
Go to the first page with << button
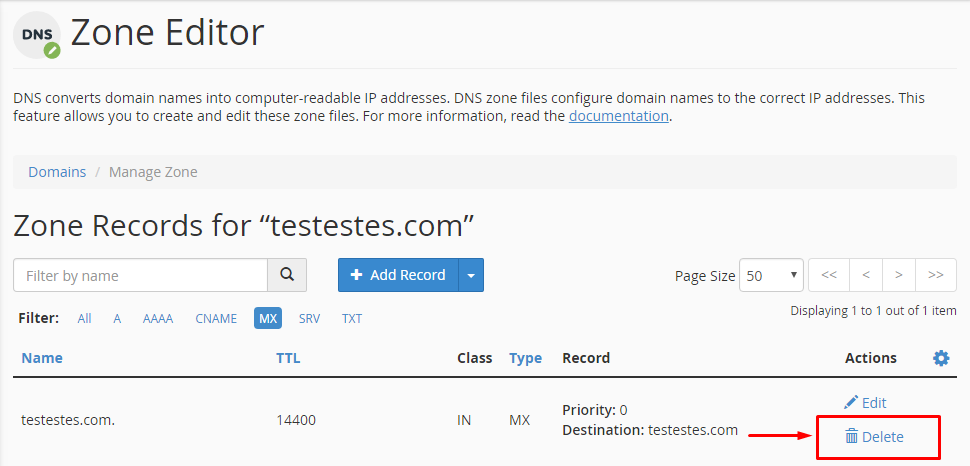pos(829,275)
